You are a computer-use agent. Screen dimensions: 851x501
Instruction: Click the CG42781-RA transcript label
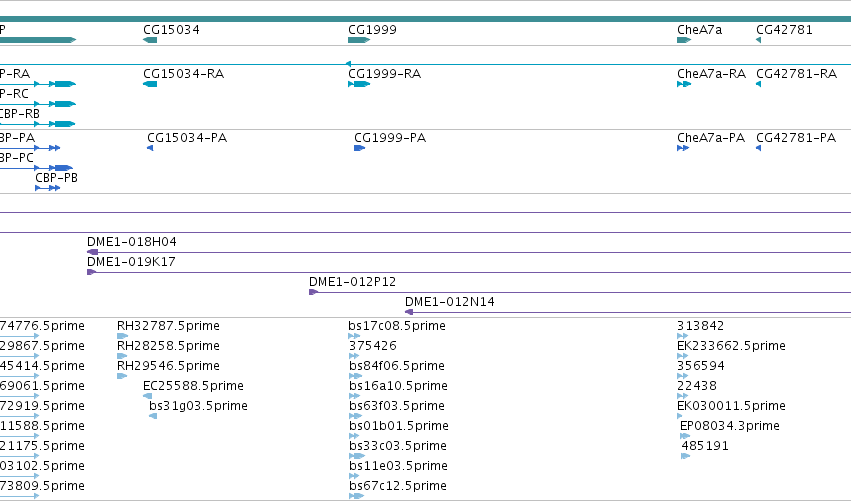click(796, 74)
